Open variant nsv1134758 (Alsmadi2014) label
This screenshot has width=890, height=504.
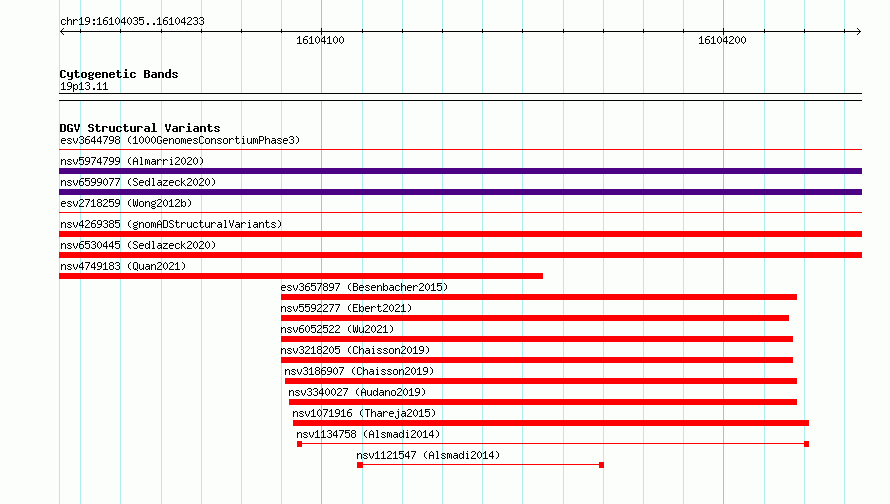click(x=368, y=434)
